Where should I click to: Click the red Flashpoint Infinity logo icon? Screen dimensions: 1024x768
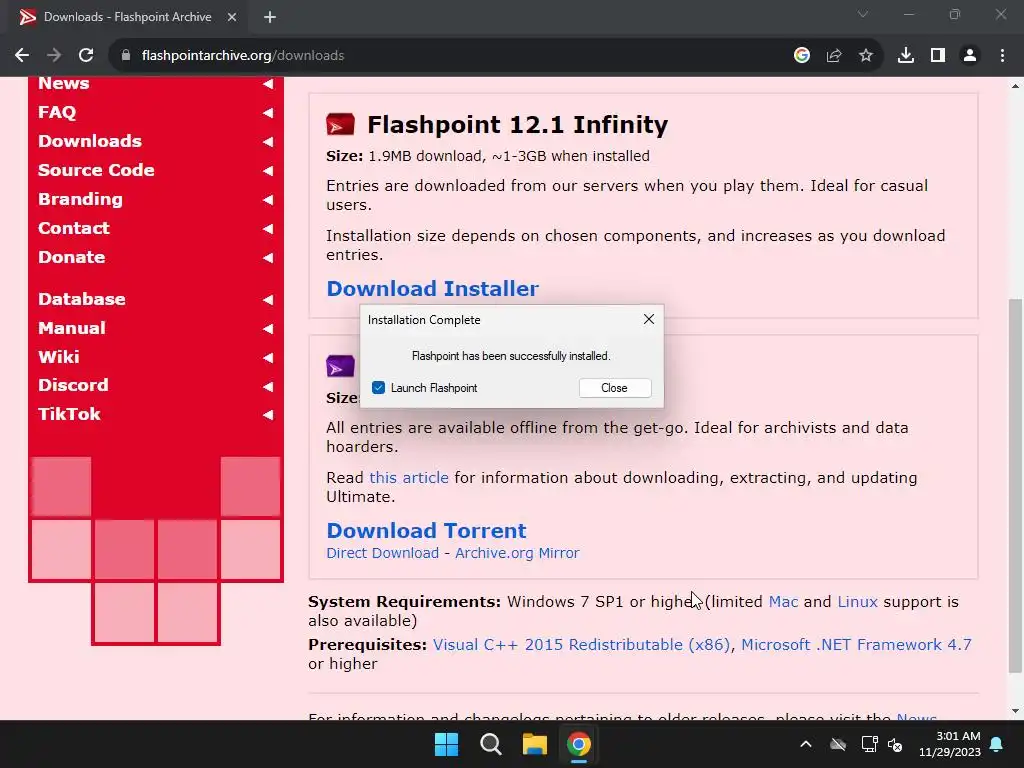[340, 124]
